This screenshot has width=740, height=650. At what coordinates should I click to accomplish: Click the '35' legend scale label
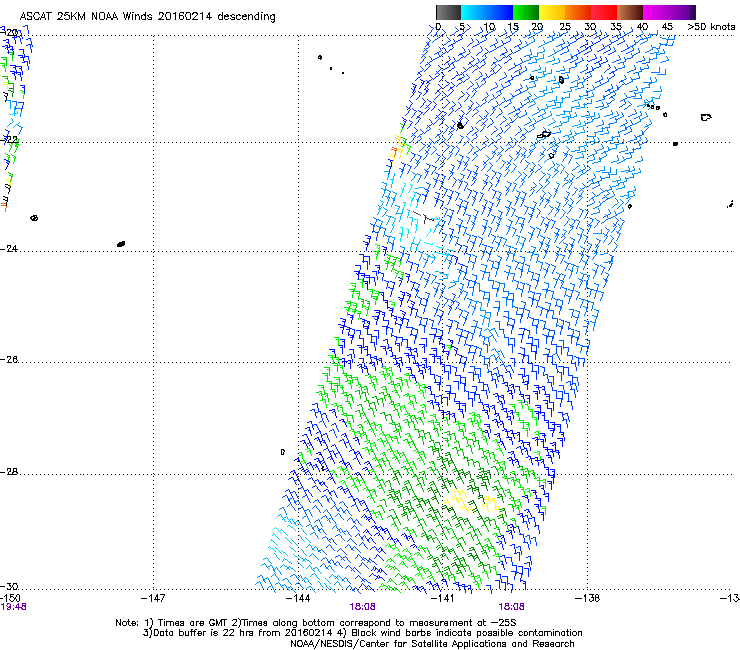click(616, 27)
